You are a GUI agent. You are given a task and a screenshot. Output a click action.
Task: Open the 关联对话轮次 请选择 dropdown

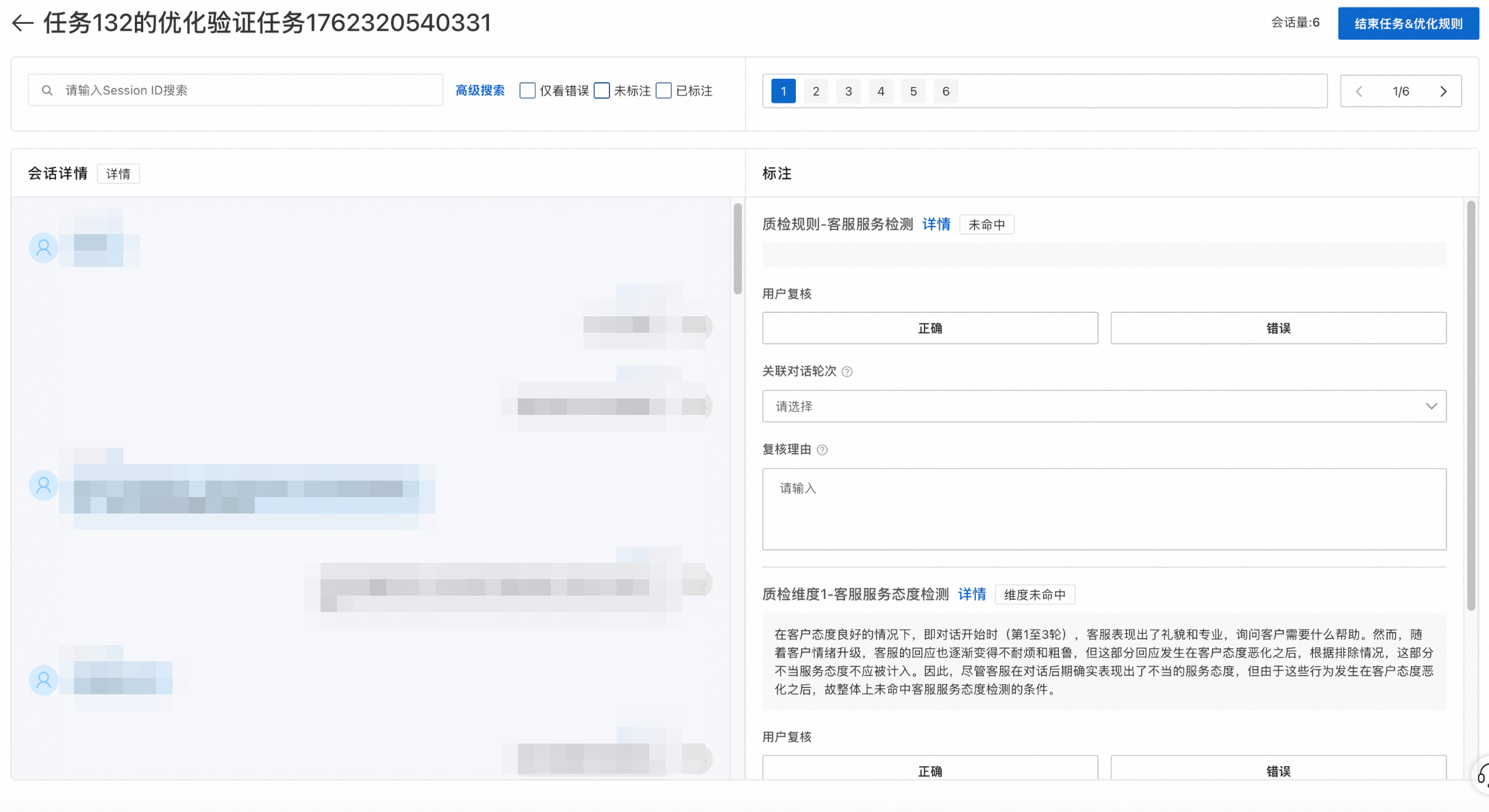click(x=1103, y=406)
